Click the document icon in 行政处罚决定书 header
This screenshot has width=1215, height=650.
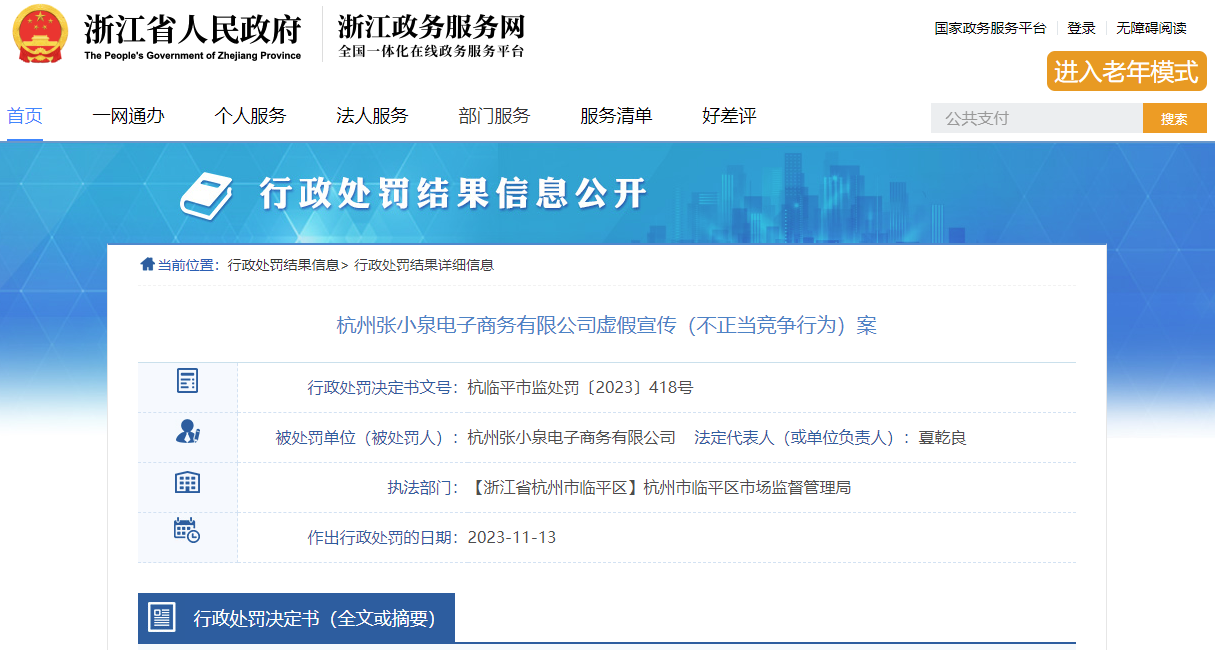[x=162, y=618]
